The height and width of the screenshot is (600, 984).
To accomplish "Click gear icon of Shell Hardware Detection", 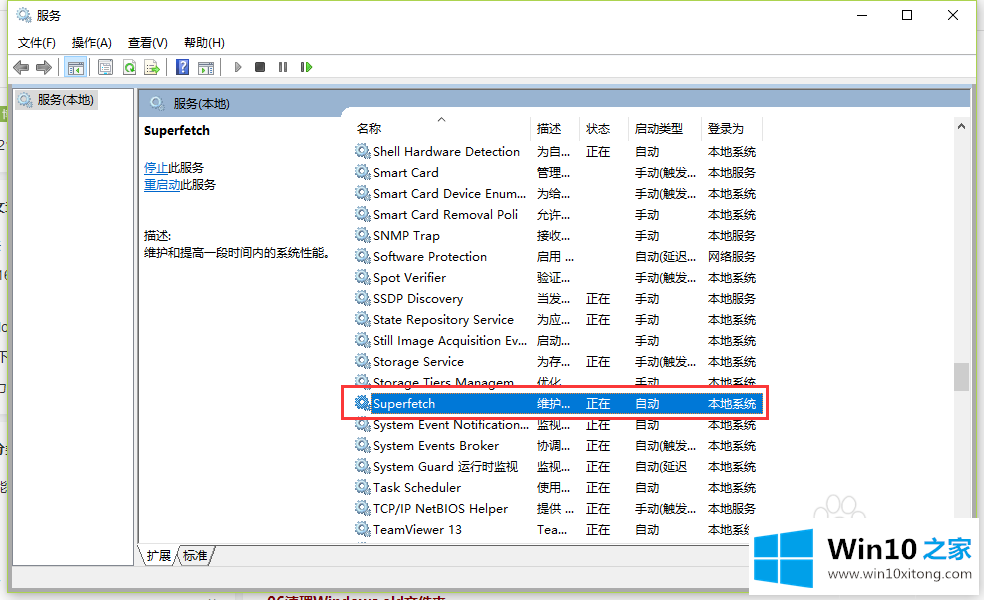I will point(362,151).
